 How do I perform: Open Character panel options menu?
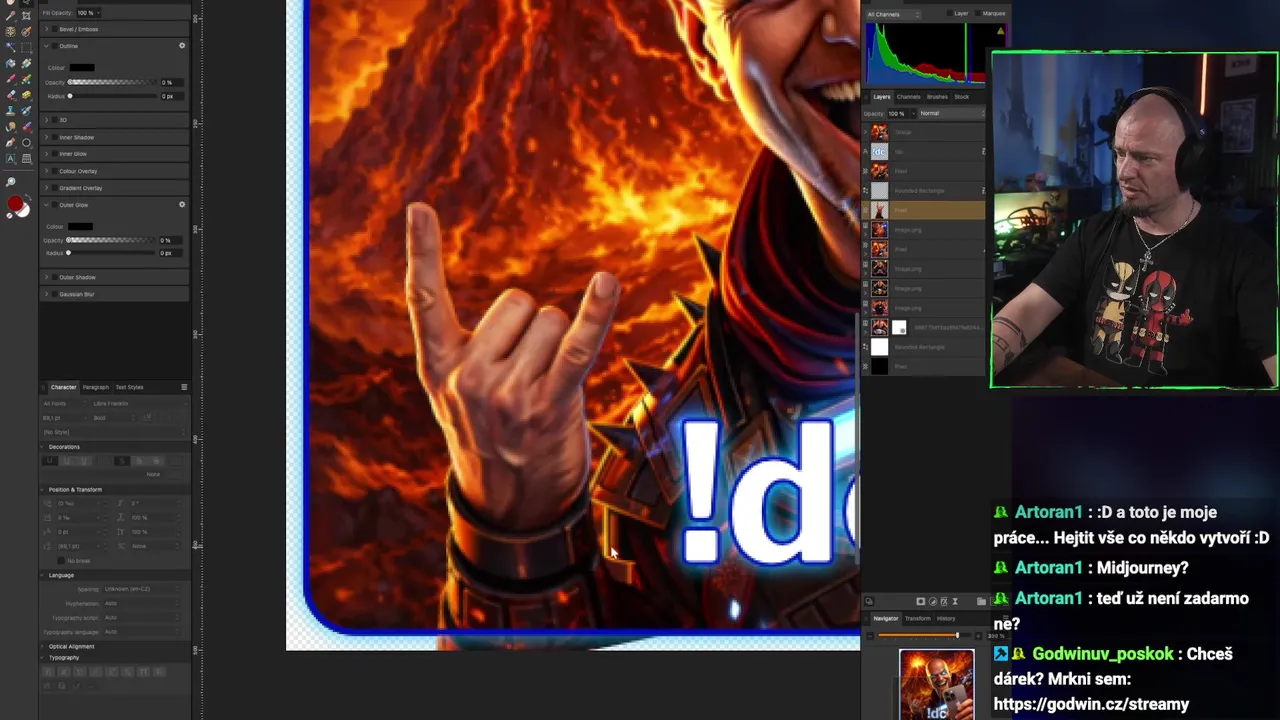pos(184,387)
